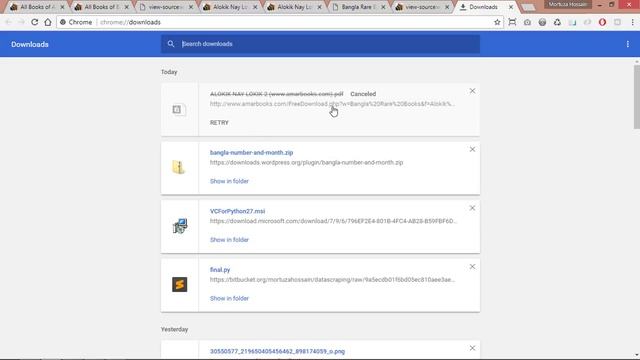
Task: Close the Downloads tab
Action: pos(511,7)
